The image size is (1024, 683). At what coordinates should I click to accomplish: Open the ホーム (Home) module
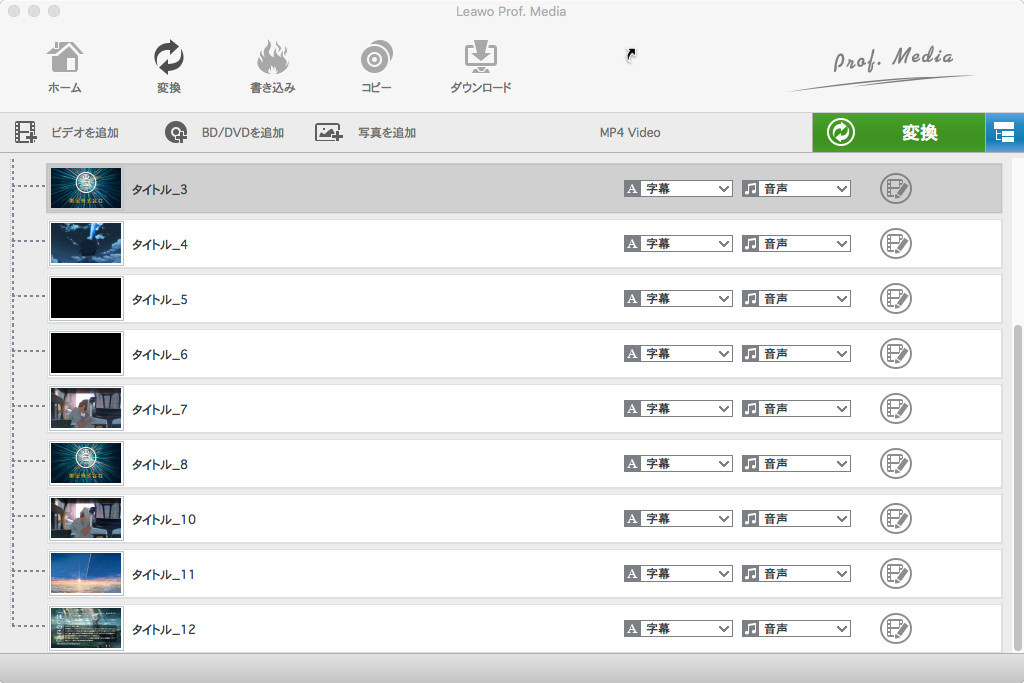pos(65,67)
